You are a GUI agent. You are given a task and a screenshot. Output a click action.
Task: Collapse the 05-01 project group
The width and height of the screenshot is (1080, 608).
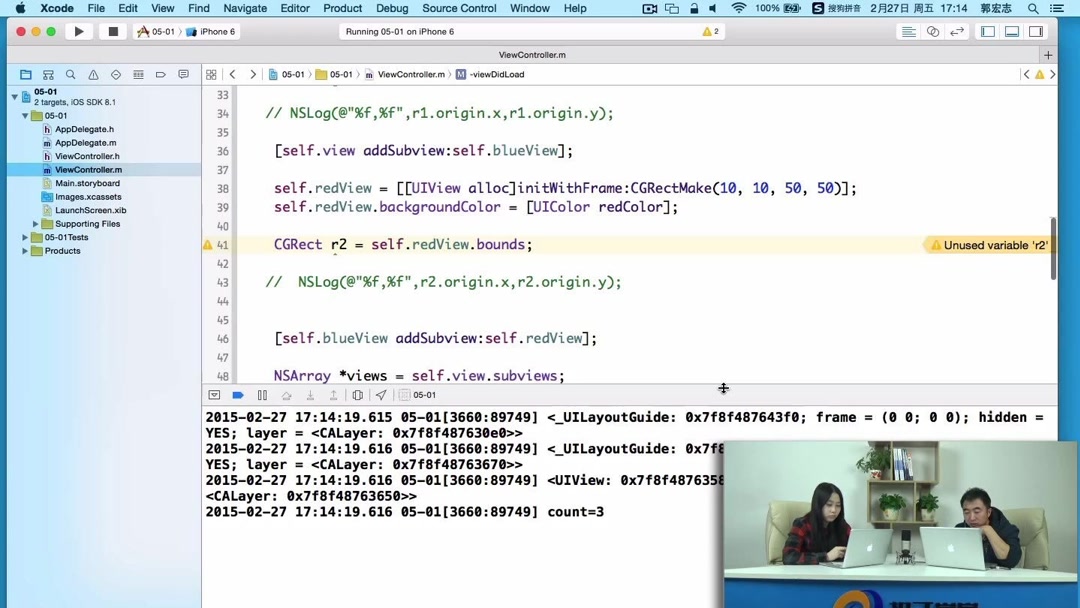tap(24, 115)
